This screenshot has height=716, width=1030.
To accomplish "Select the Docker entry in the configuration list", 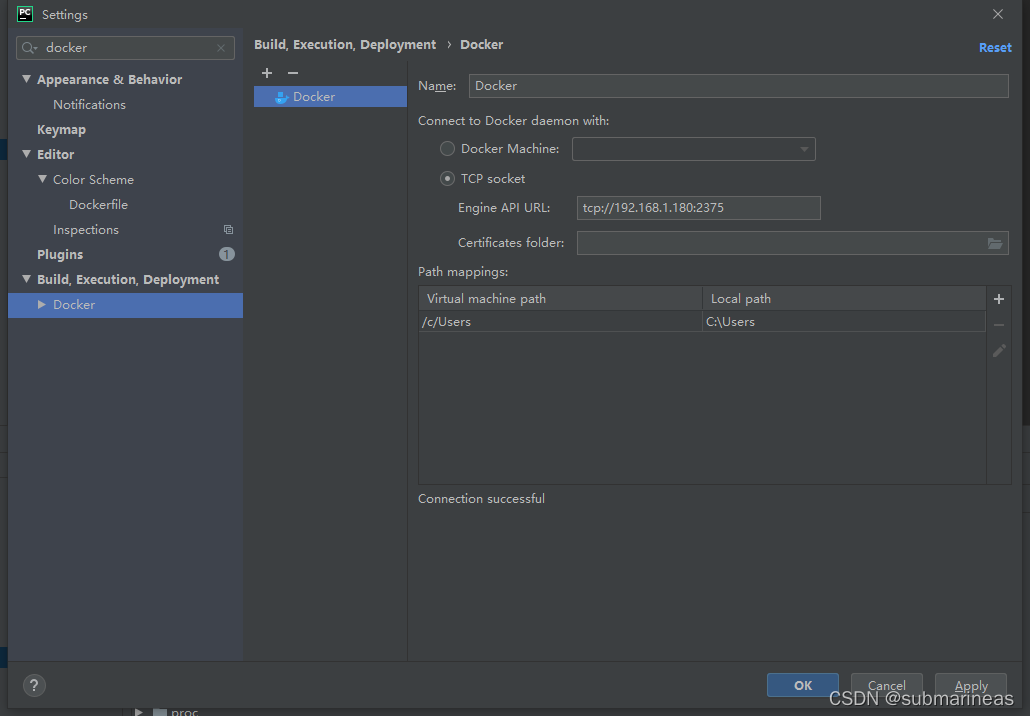I will pos(330,97).
